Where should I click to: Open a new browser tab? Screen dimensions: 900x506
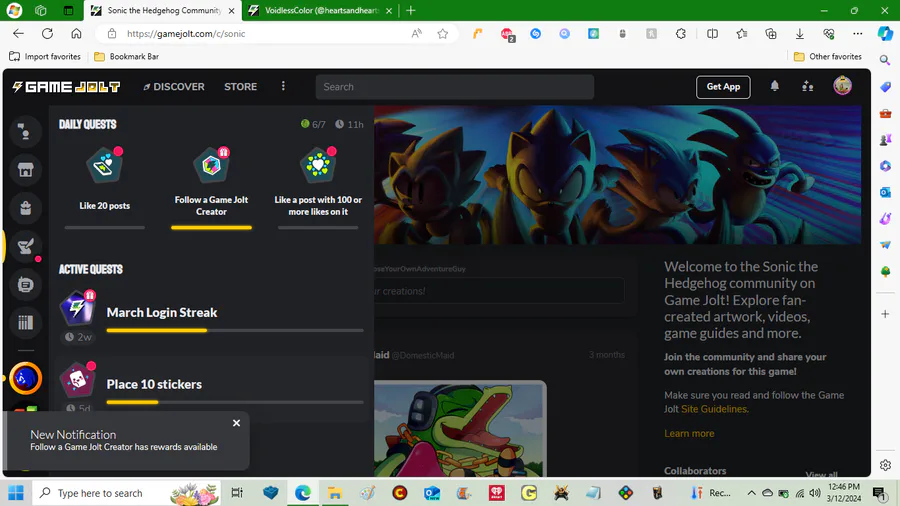click(411, 10)
